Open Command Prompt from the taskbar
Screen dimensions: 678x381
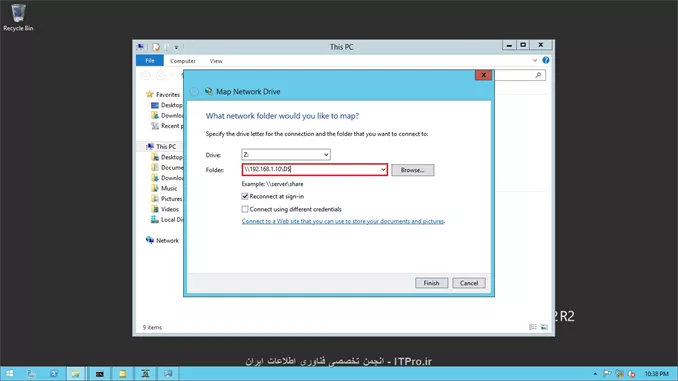pyautogui.click(x=100, y=374)
